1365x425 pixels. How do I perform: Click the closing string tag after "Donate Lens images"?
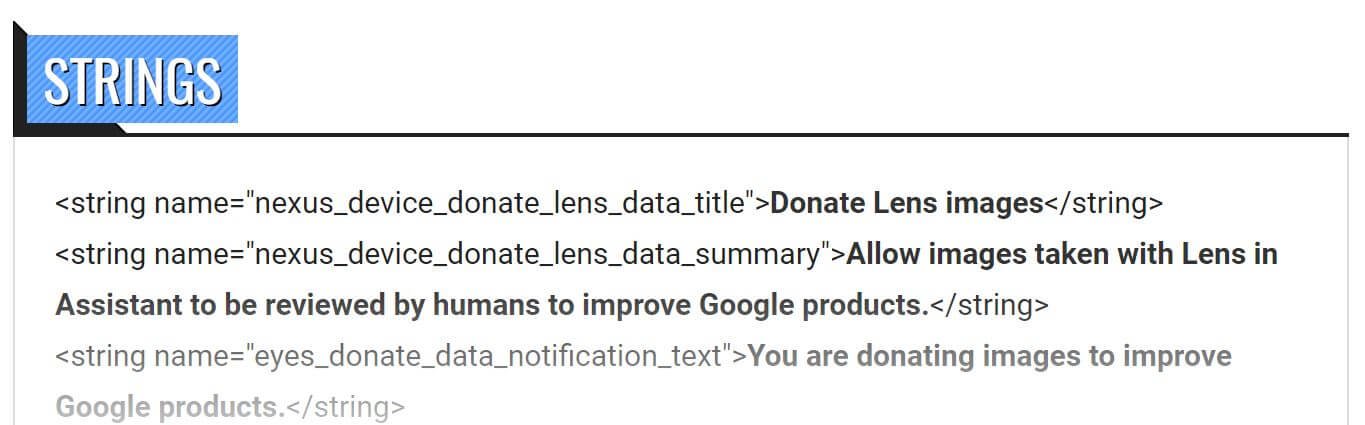point(1103,204)
